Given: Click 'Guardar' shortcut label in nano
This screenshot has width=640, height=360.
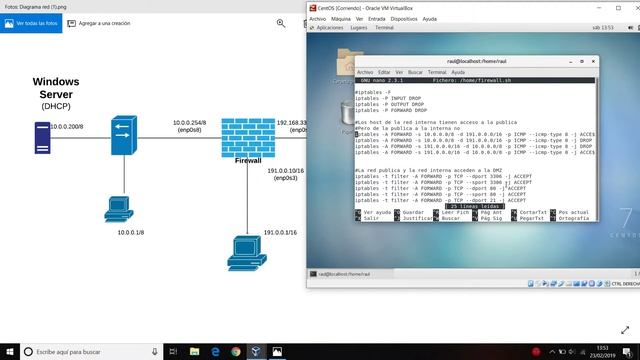Looking at the screenshot, I should click(413, 212).
